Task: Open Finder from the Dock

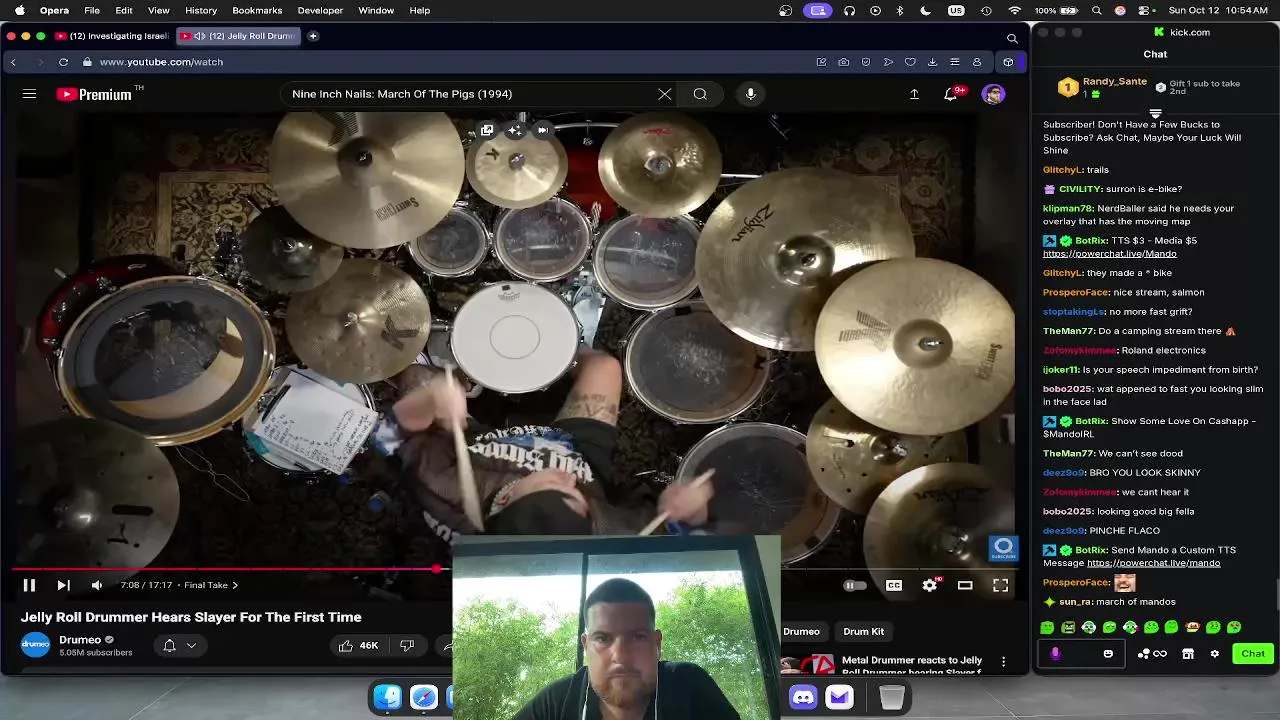Action: click(388, 697)
